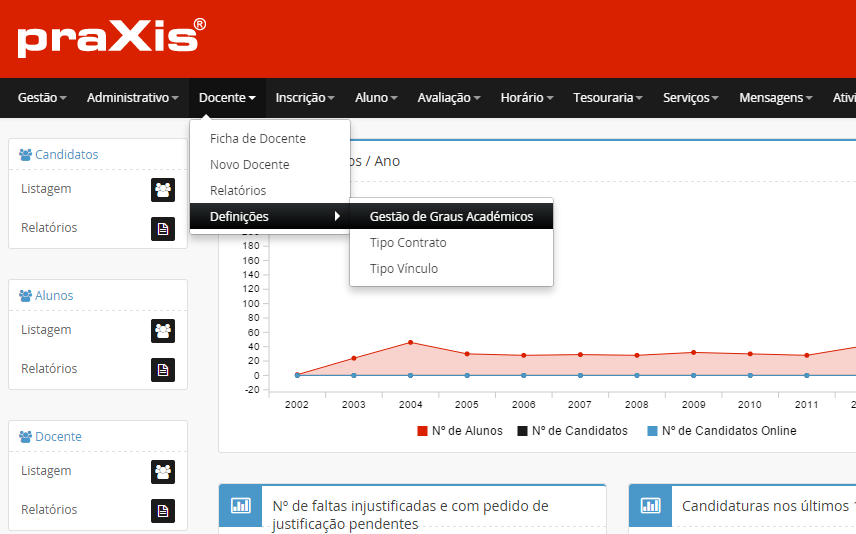Toggle Nº de Candidatos Online legend series
Image resolution: width=856 pixels, height=534 pixels.
pos(721,431)
